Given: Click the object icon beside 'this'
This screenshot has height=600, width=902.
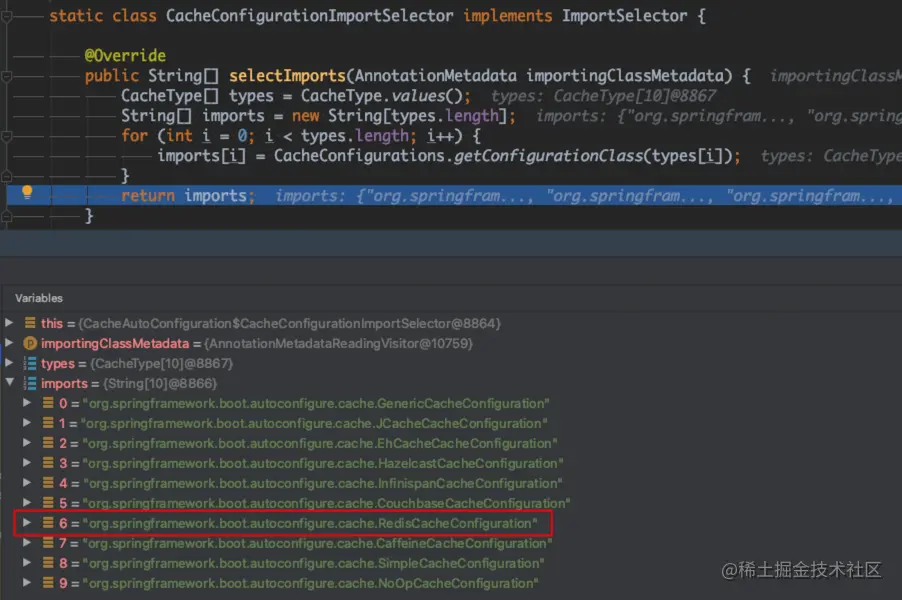Looking at the screenshot, I should point(30,323).
